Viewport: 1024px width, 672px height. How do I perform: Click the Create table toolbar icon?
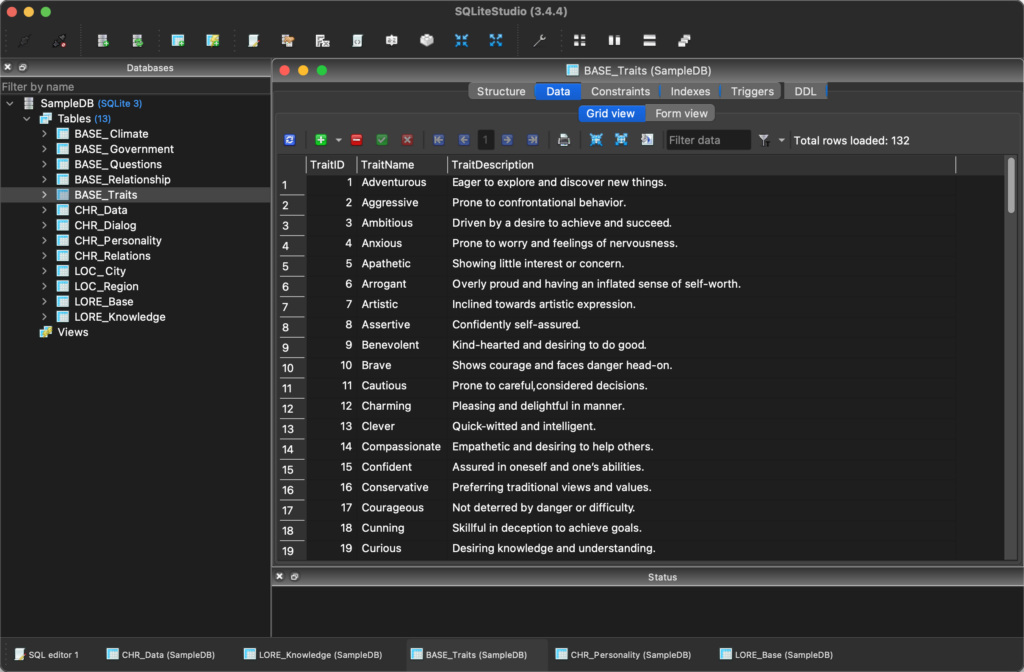178,40
